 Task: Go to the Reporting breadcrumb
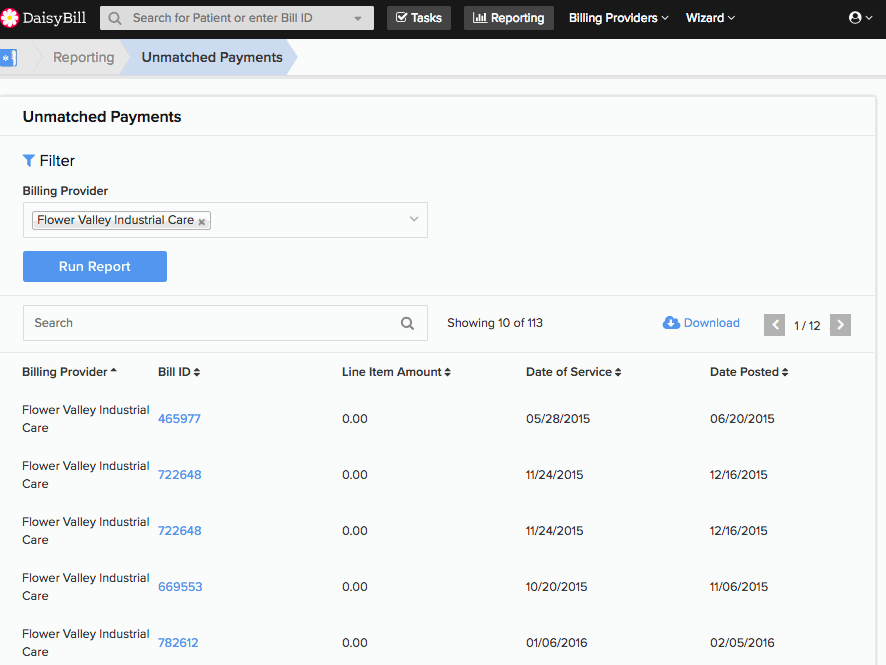[84, 58]
